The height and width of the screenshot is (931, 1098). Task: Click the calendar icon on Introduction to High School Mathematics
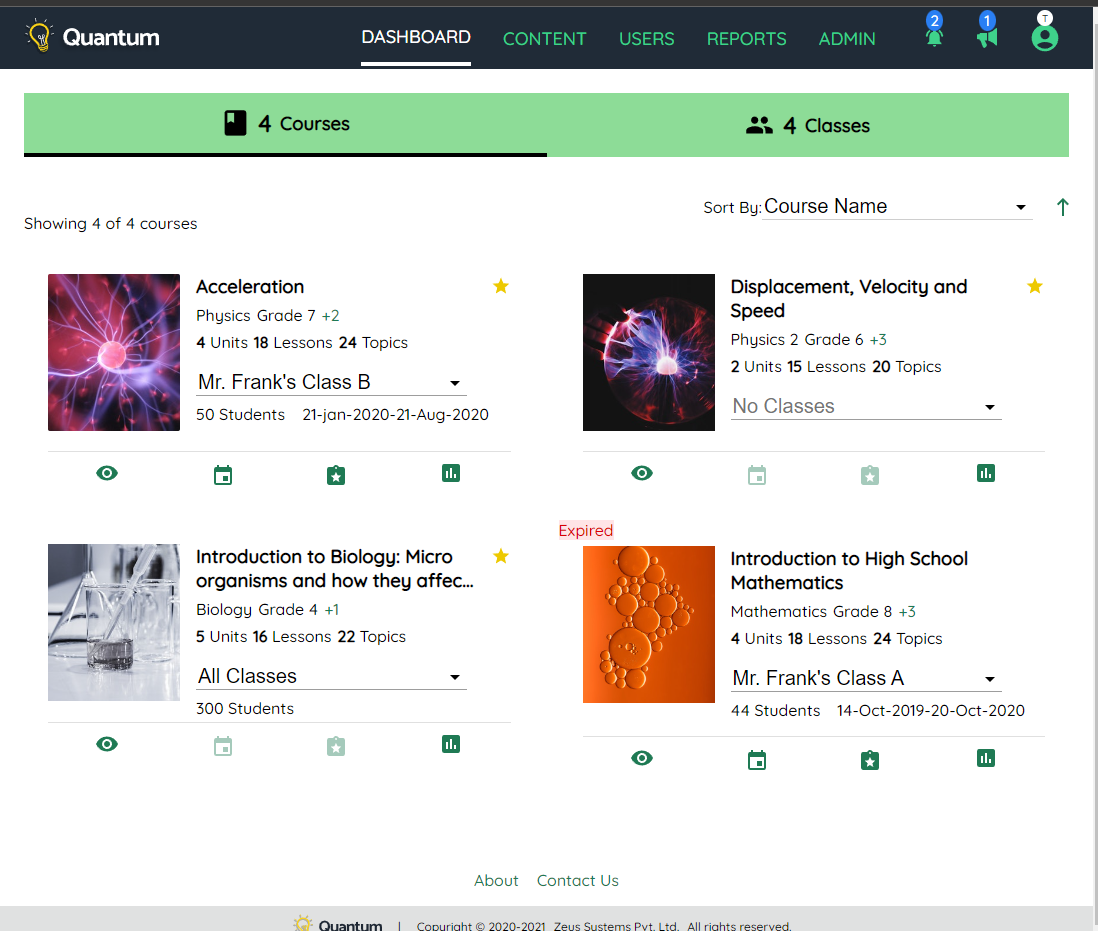[x=756, y=759]
